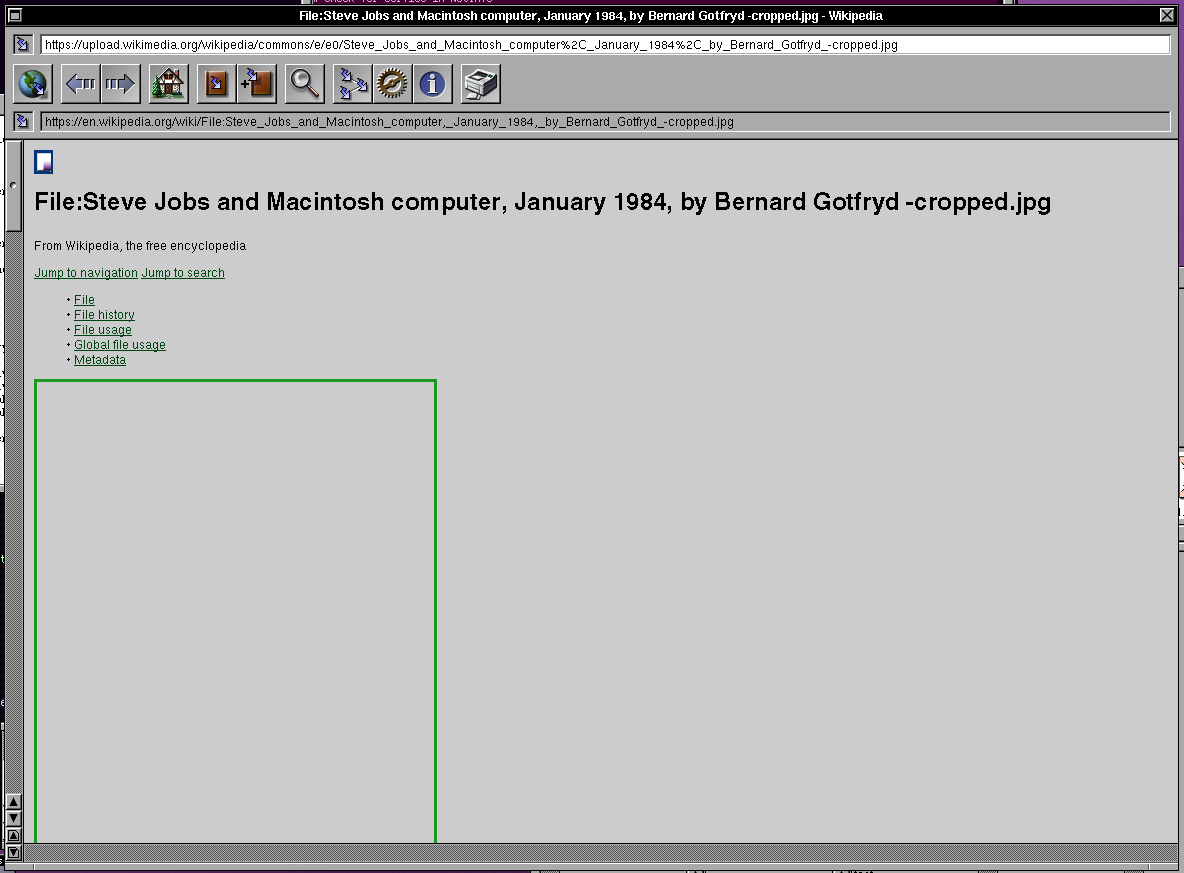The width and height of the screenshot is (1184, 873).
Task: Click the vertical scrollbar thumb
Action: click(x=14, y=187)
